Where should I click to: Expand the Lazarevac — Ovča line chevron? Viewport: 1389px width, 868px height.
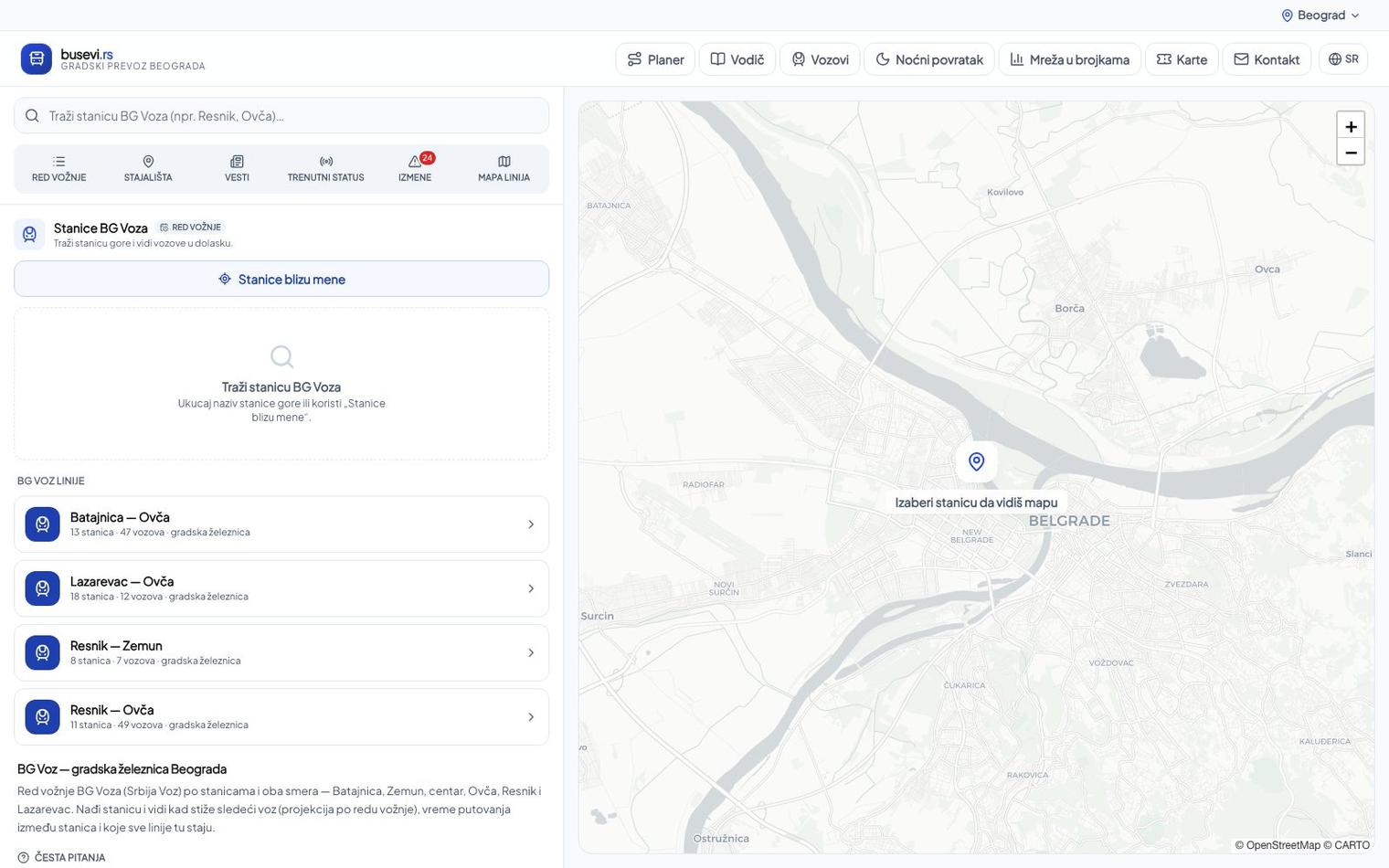(531, 588)
